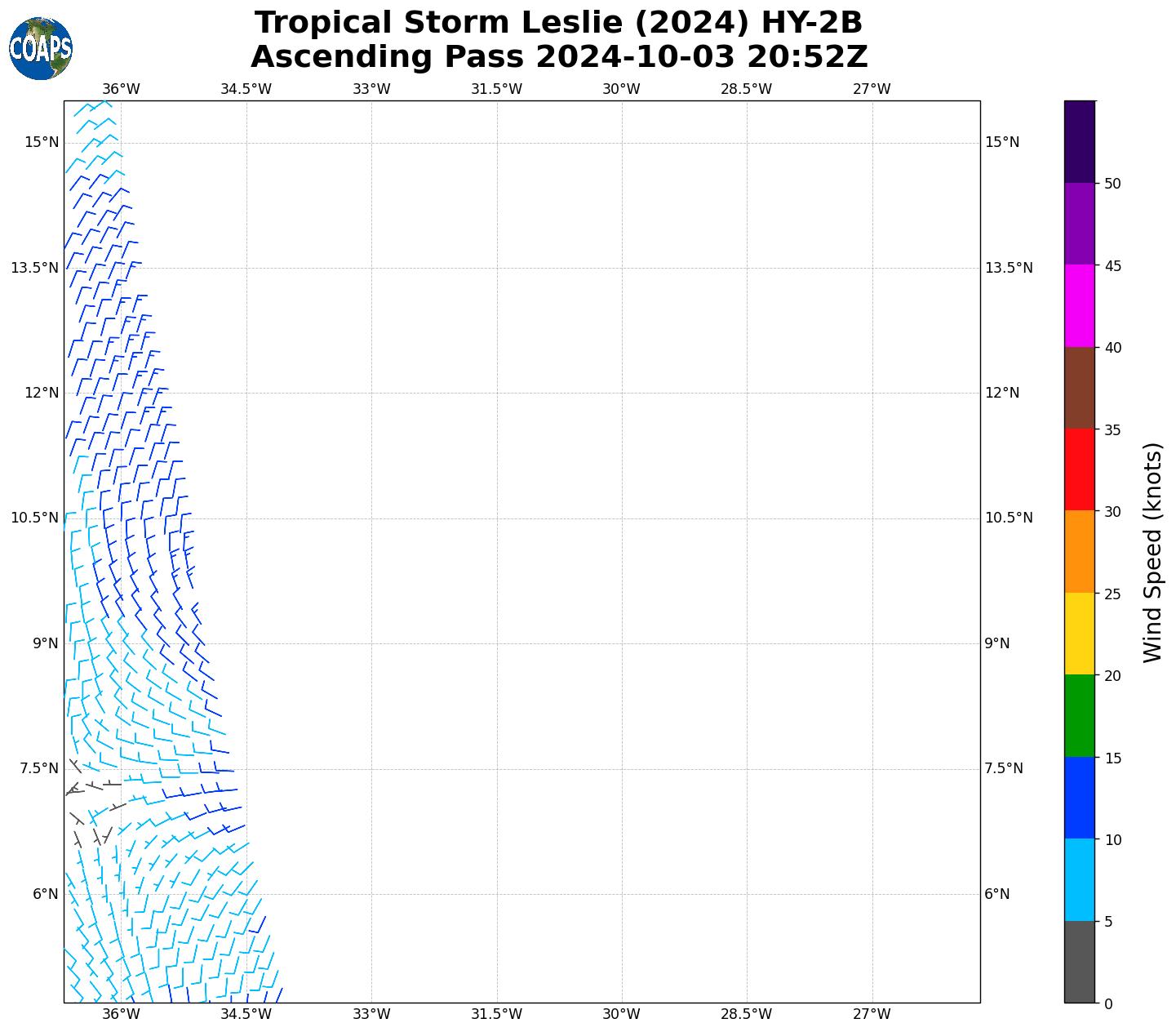
Task: Click the 50 tick label on the colorbar
Action: point(1112,184)
